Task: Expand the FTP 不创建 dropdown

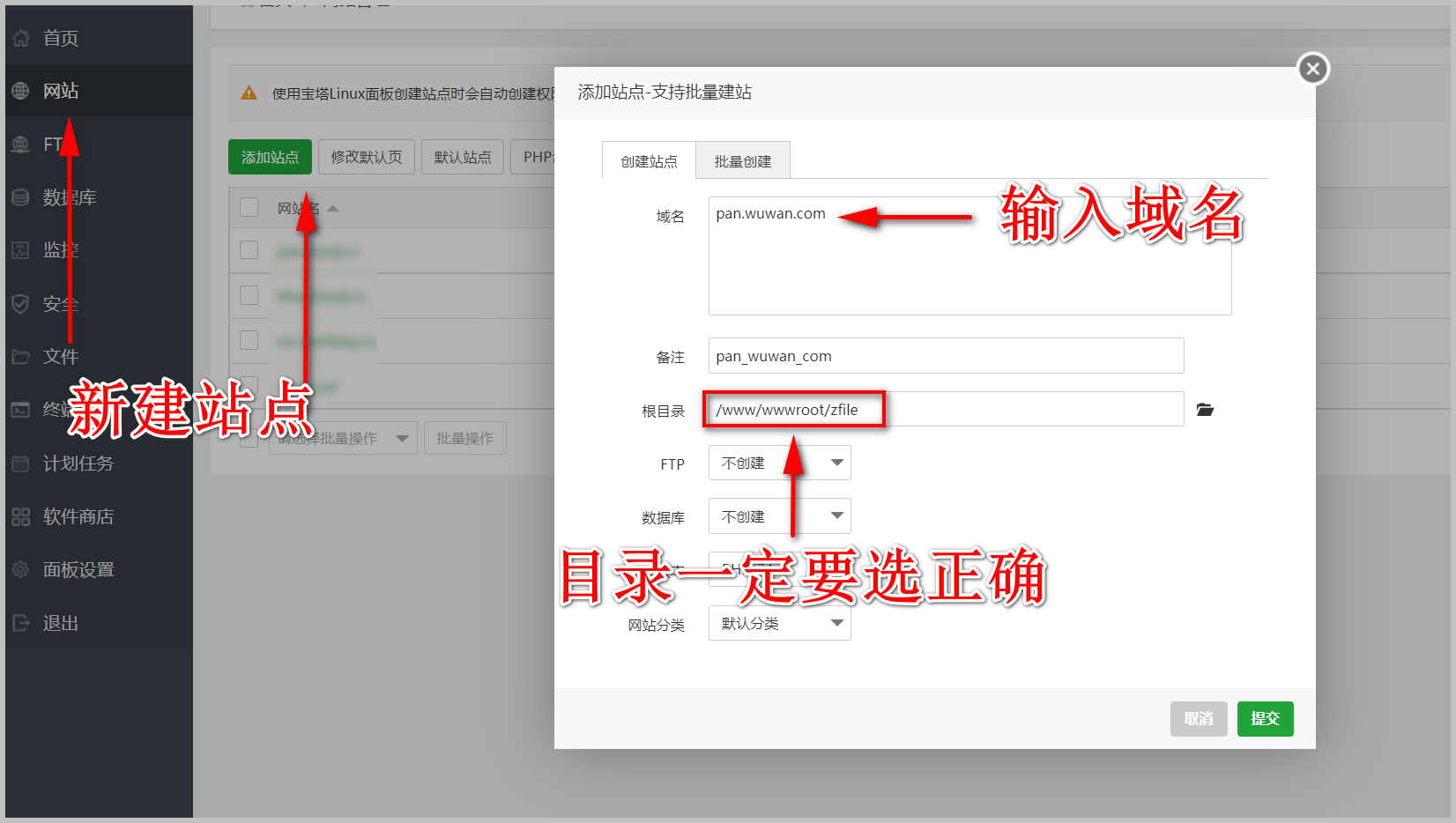Action: click(780, 463)
